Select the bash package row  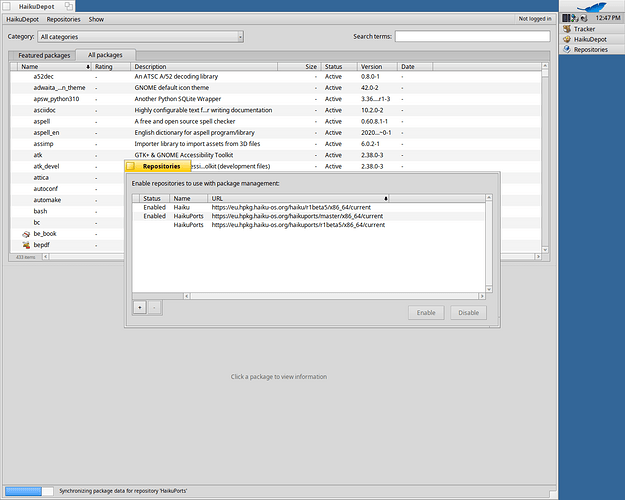pyautogui.click(x=67, y=211)
